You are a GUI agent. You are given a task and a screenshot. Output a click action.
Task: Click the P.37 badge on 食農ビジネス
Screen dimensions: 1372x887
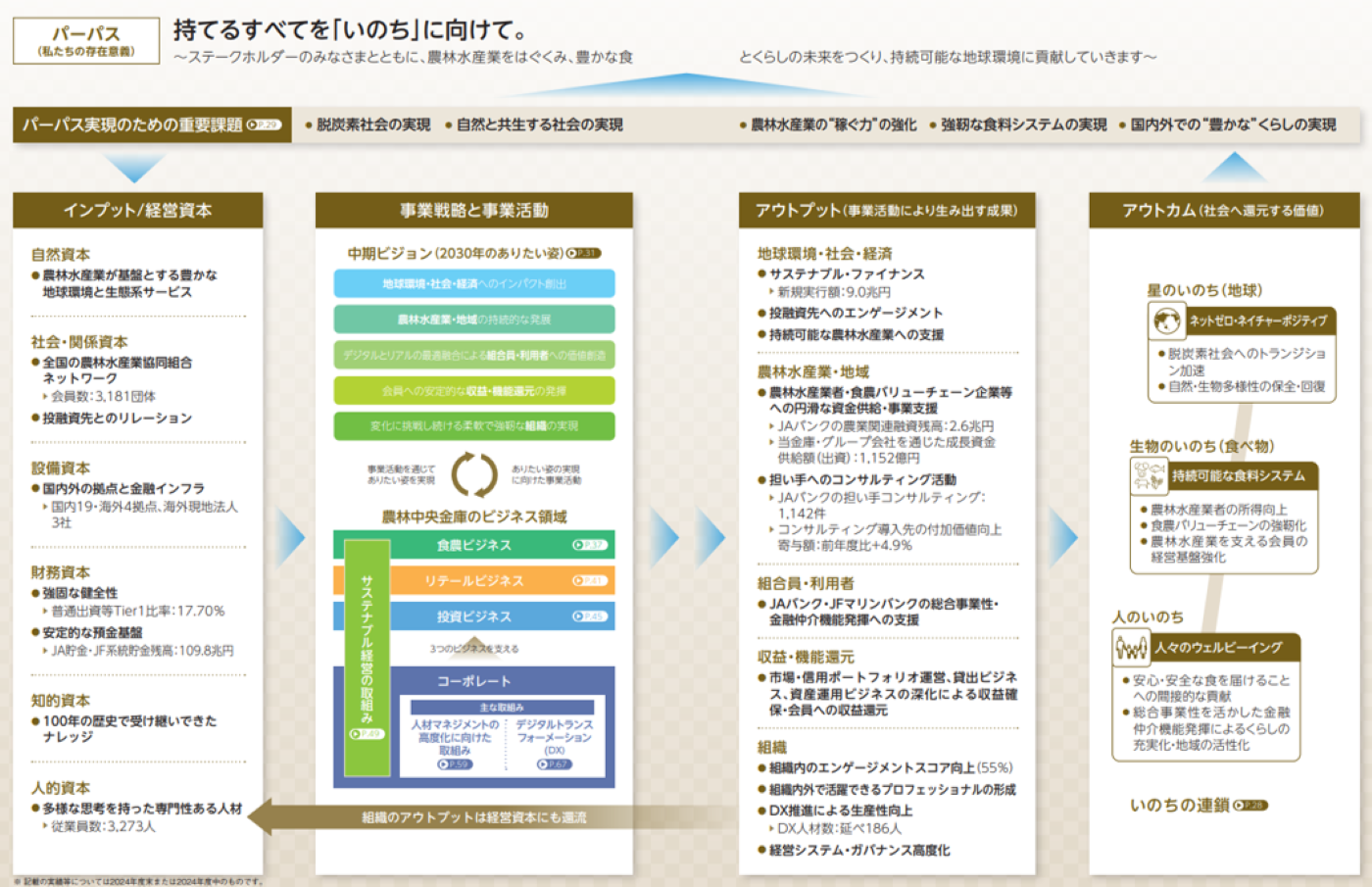590,545
